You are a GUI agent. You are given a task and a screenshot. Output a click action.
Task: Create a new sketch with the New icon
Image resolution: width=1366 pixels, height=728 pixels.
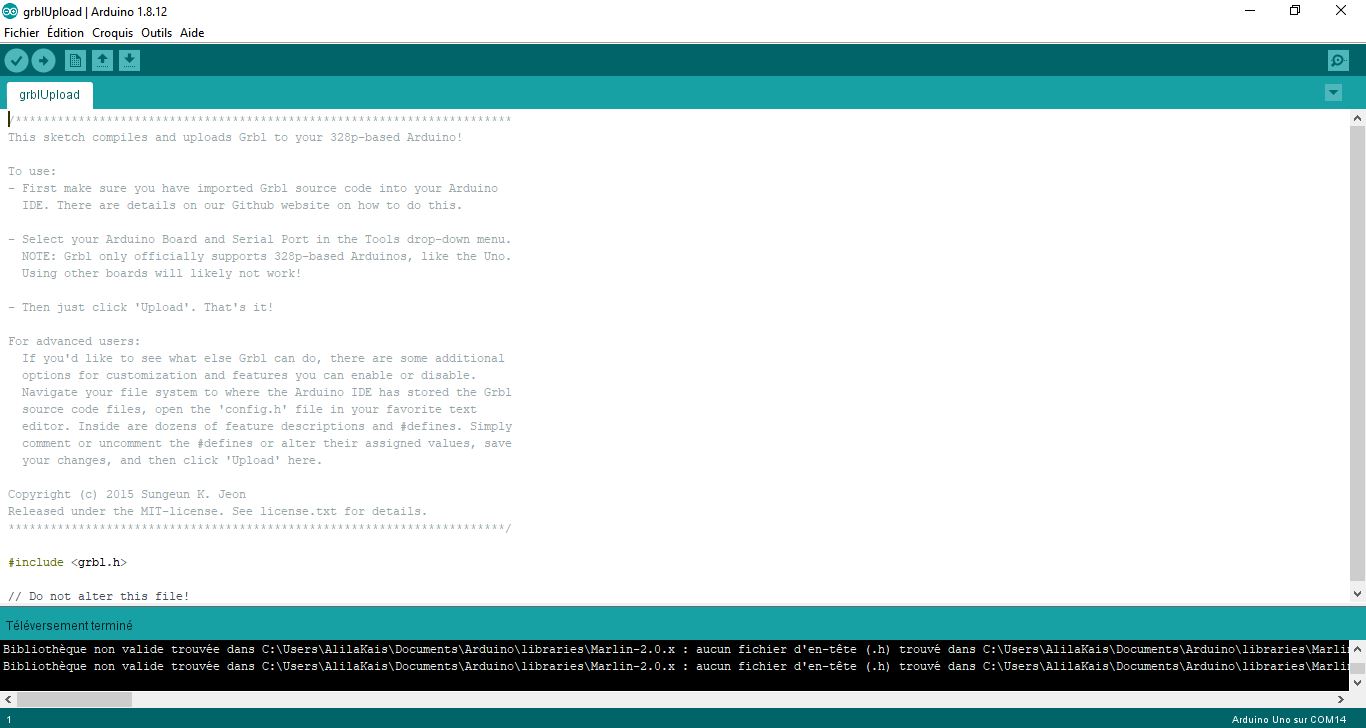pos(75,61)
